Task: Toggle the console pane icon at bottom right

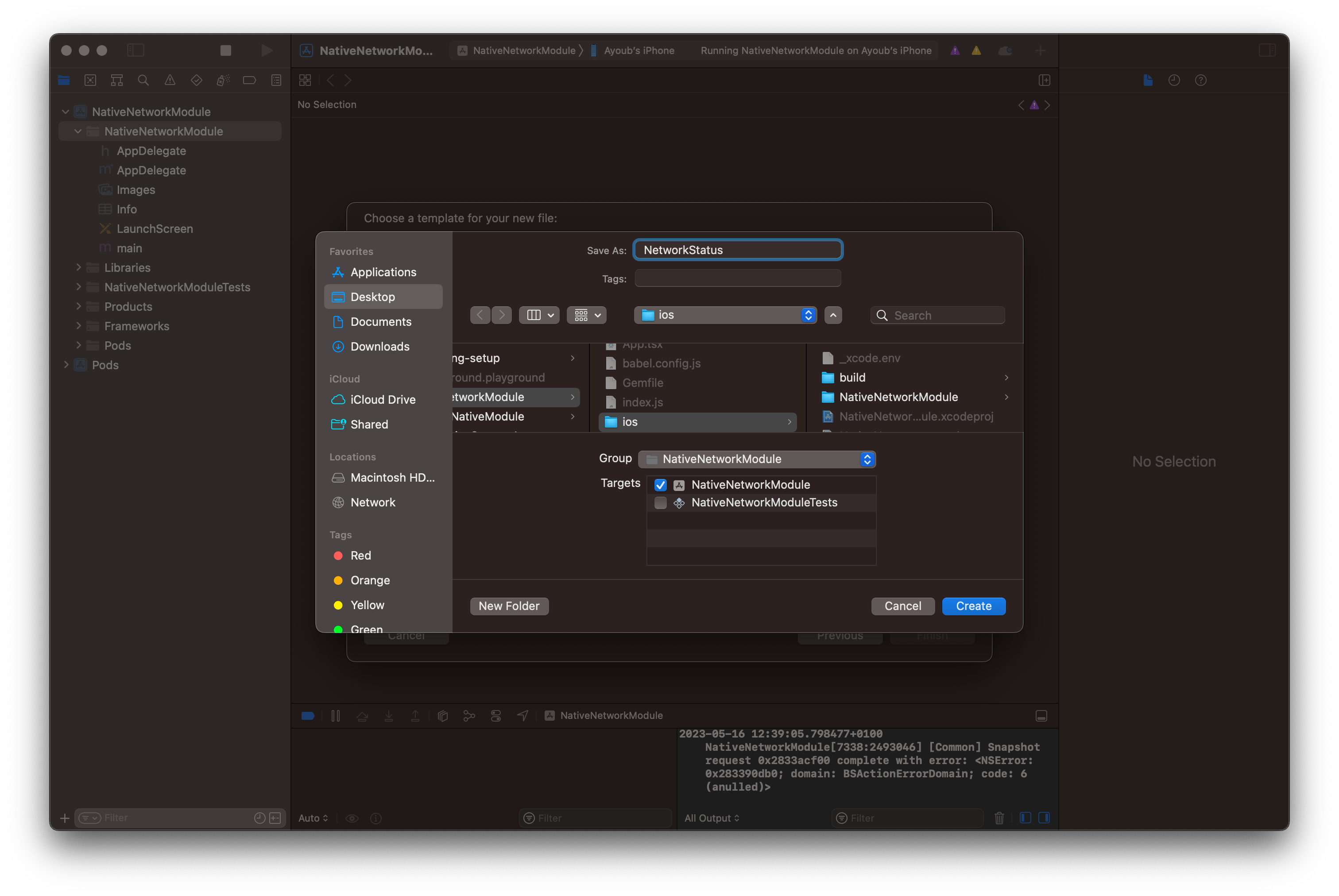Action: tap(1044, 818)
